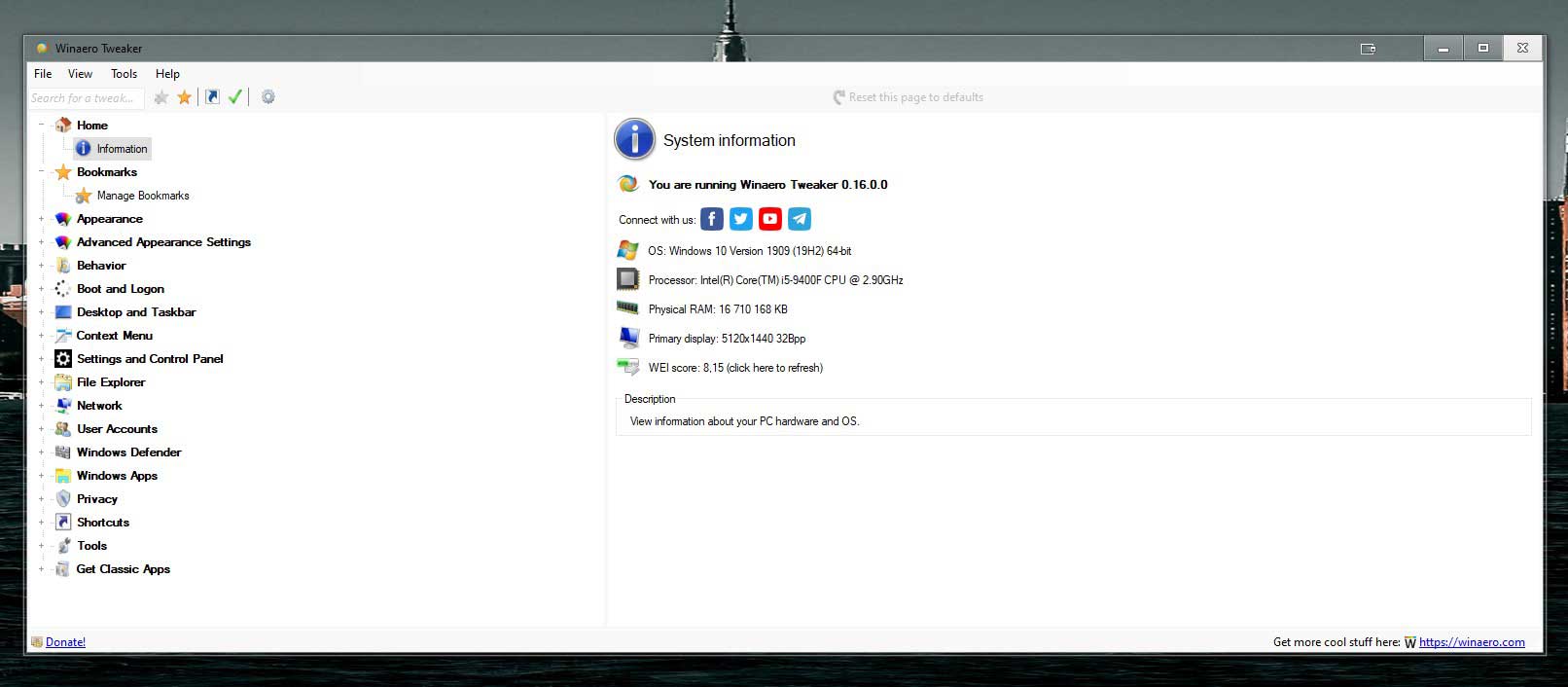Click the Privacy shield icon
This screenshot has width=1568, height=687.
coord(63,499)
